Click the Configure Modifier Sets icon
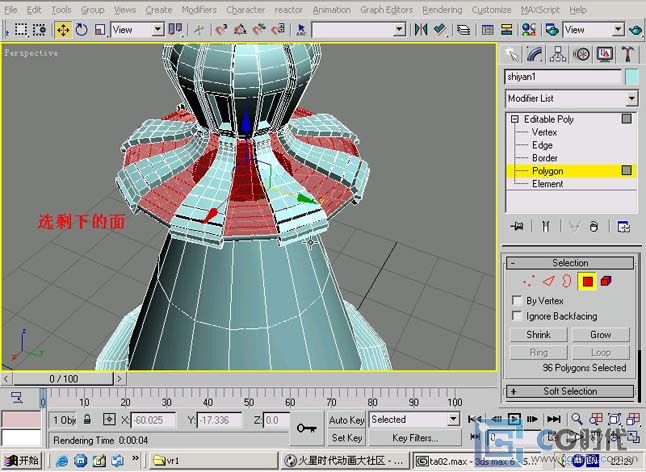 [x=623, y=226]
